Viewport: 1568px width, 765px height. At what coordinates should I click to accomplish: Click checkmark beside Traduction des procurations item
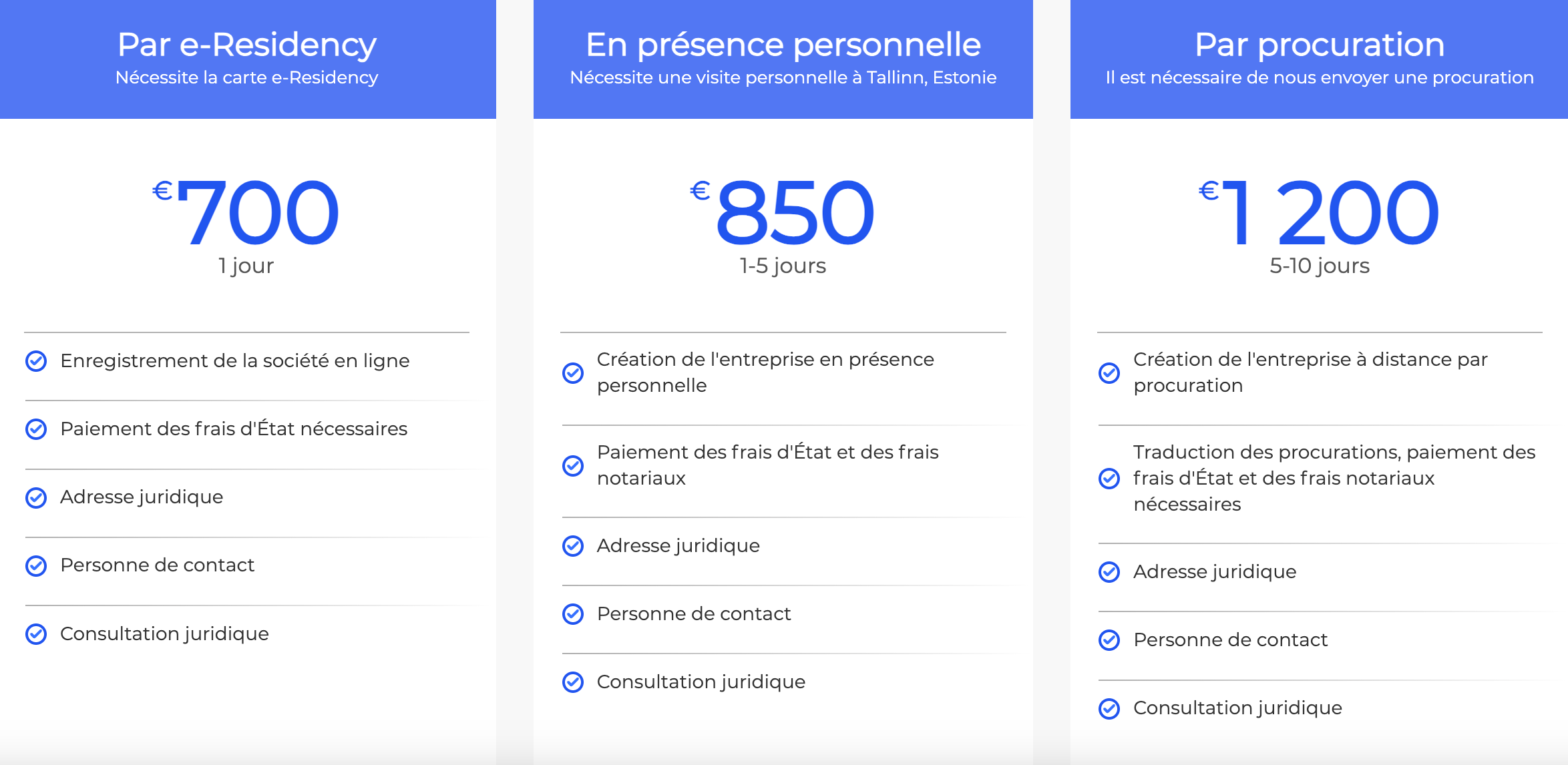(x=1109, y=478)
